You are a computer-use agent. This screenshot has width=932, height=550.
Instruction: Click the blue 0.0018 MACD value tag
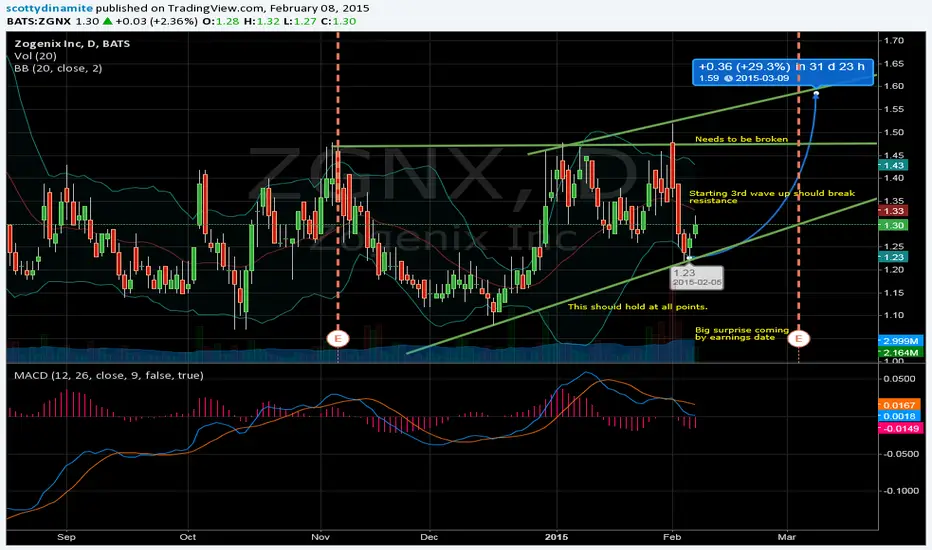click(x=900, y=416)
